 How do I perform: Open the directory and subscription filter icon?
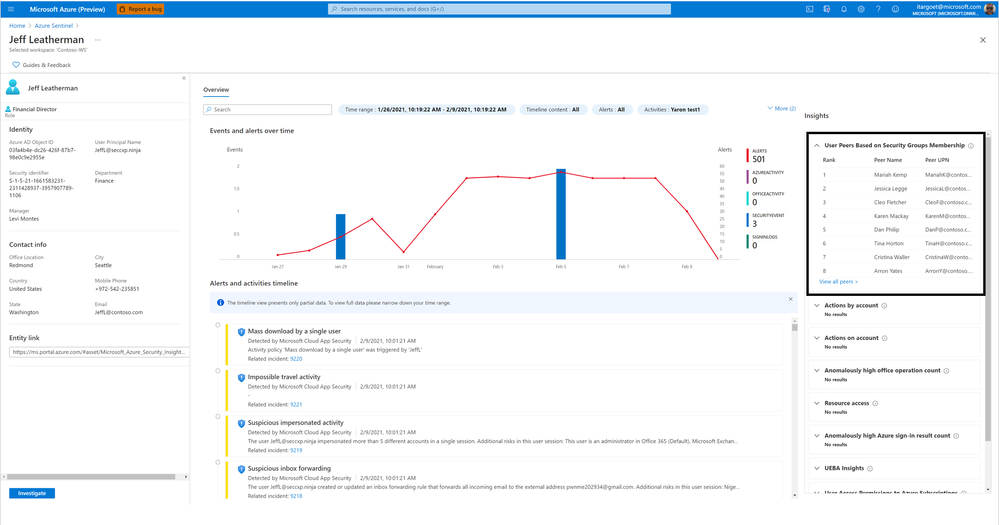827,9
